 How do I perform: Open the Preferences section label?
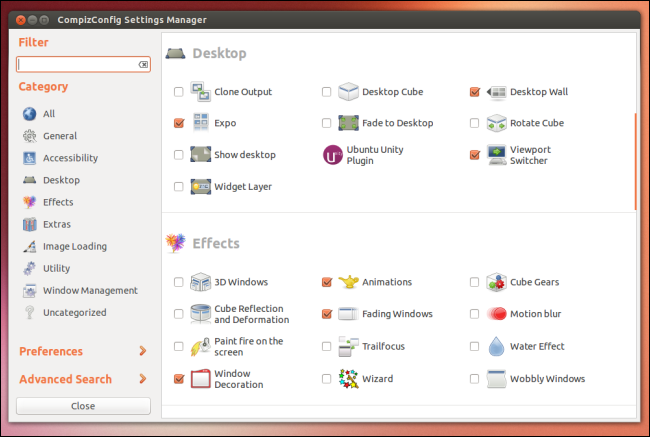51,351
